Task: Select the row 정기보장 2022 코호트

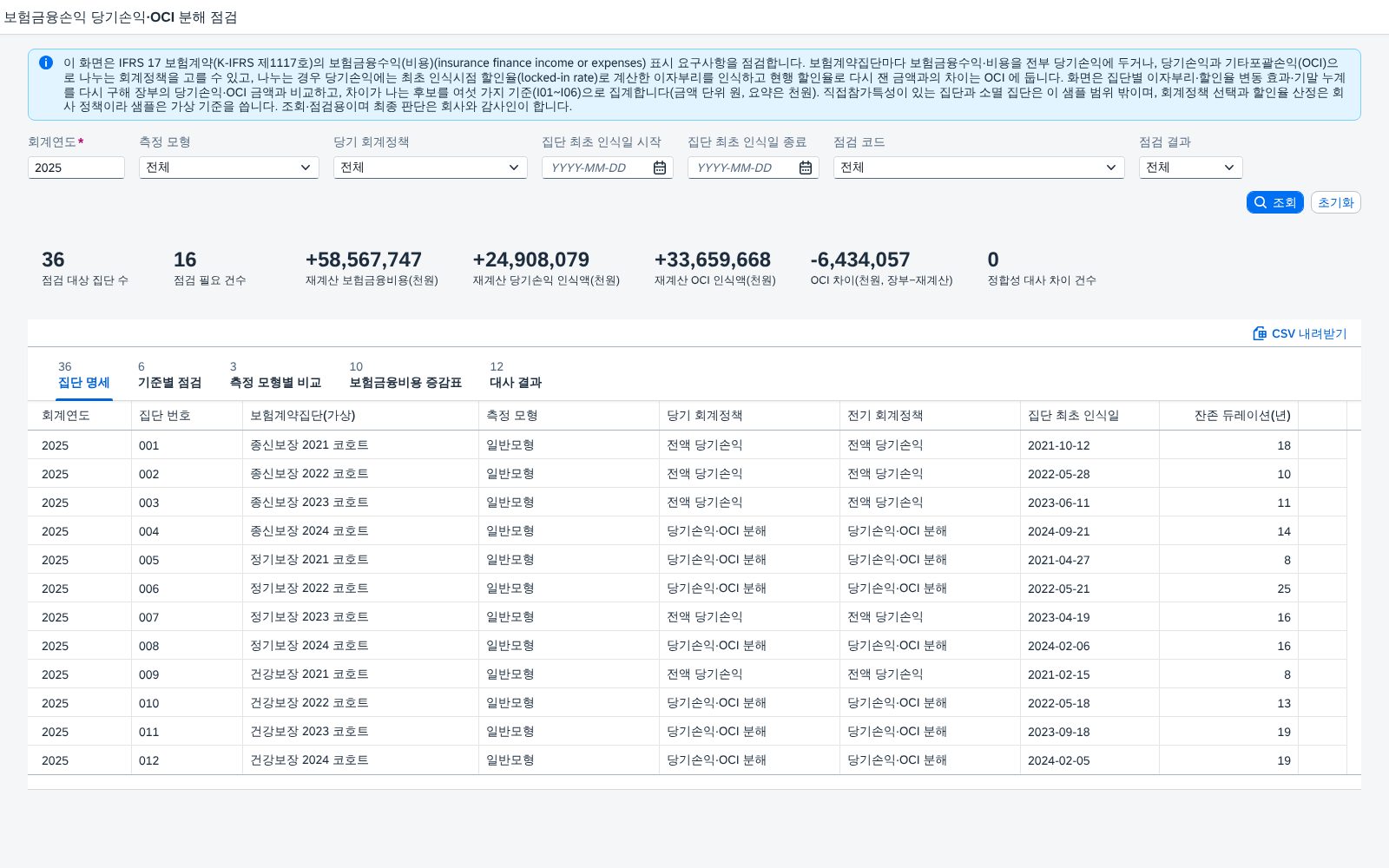Action: tap(688, 589)
